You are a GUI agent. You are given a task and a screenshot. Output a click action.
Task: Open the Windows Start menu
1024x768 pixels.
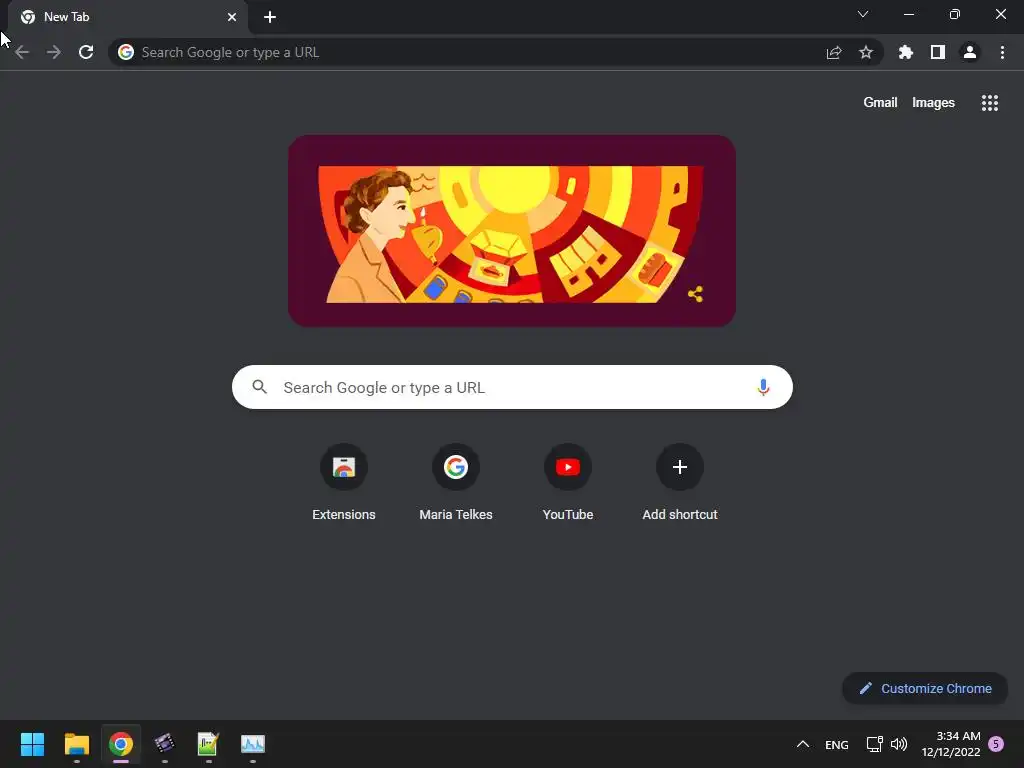tap(32, 744)
